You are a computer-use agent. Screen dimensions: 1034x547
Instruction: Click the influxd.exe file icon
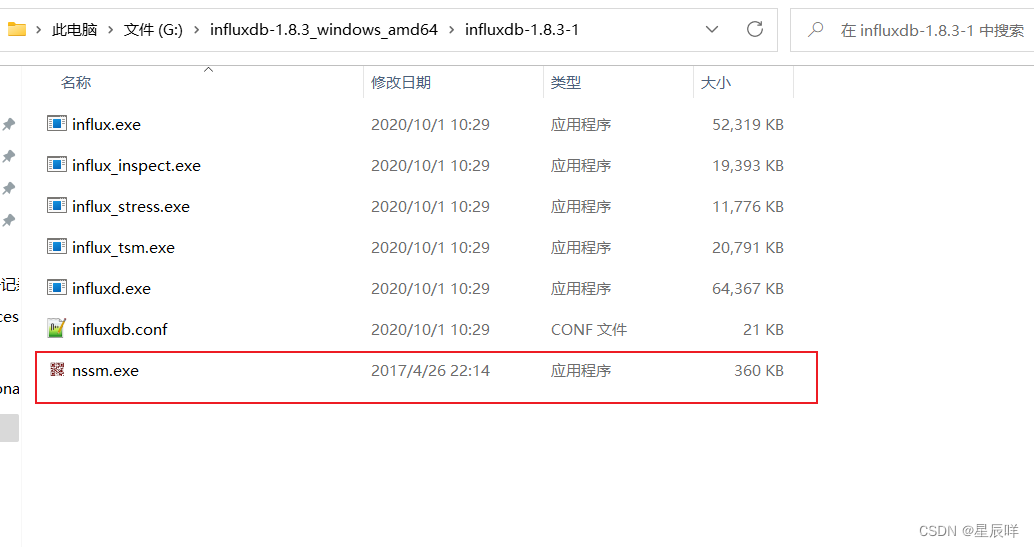click(x=57, y=287)
